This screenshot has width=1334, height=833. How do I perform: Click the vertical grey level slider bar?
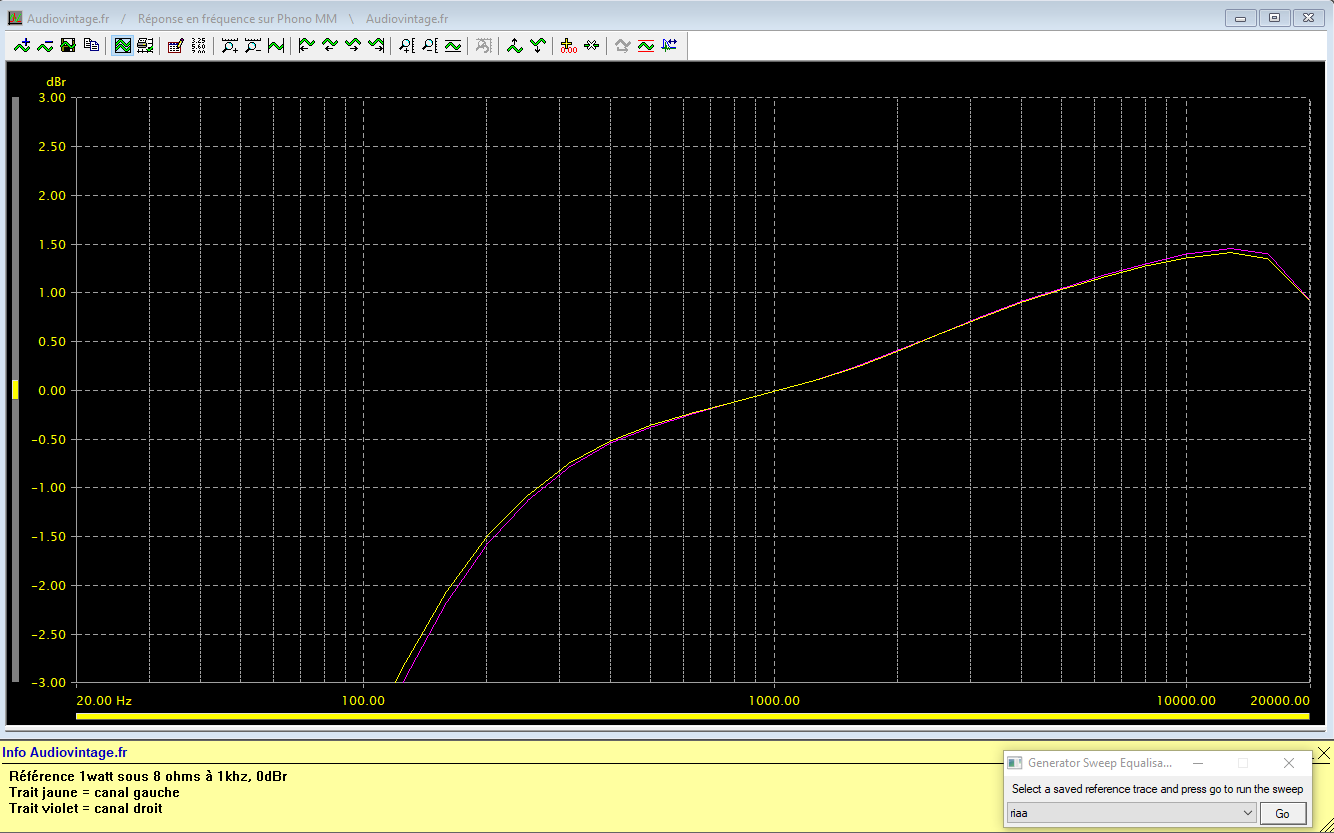click(15, 390)
